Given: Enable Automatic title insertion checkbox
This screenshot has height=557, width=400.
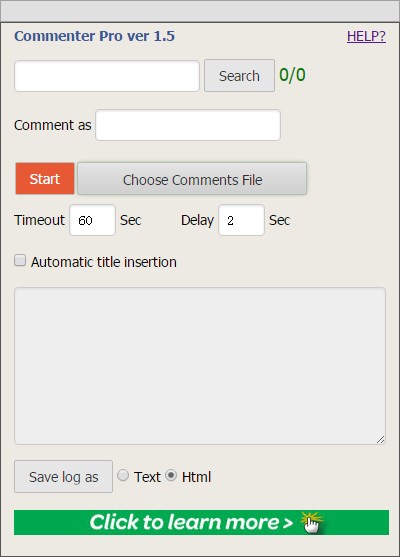Looking at the screenshot, I should (x=20, y=260).
